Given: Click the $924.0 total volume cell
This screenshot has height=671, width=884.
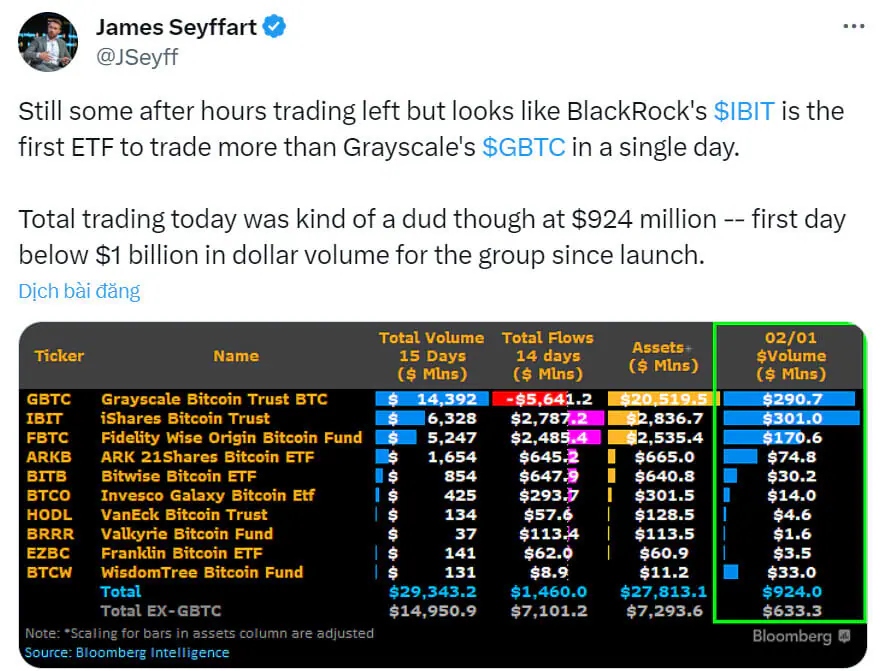Looking at the screenshot, I should click(790, 592).
